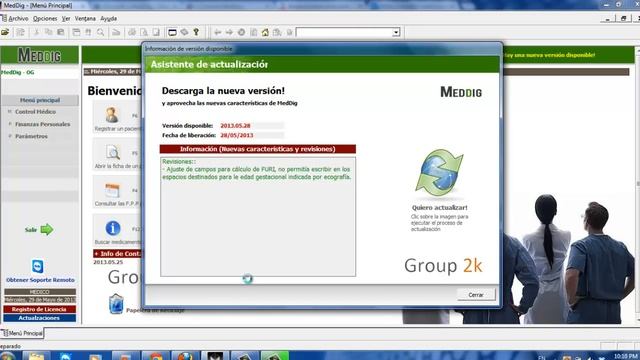Viewport: 640px width, 360px height.
Task: Open the Ayuda menu
Action: point(109,18)
